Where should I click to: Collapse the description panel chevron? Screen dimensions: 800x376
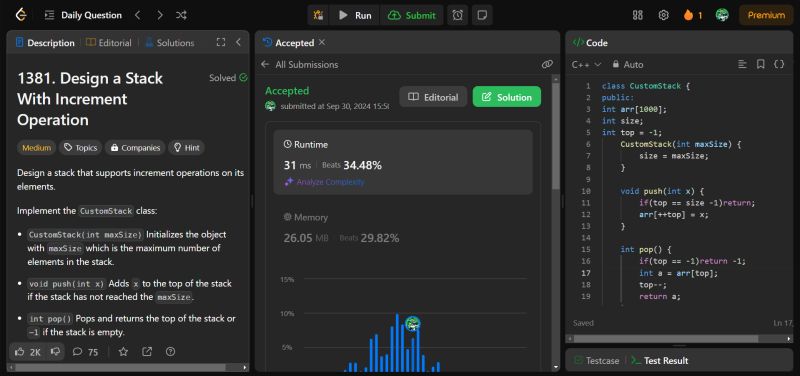[x=238, y=42]
